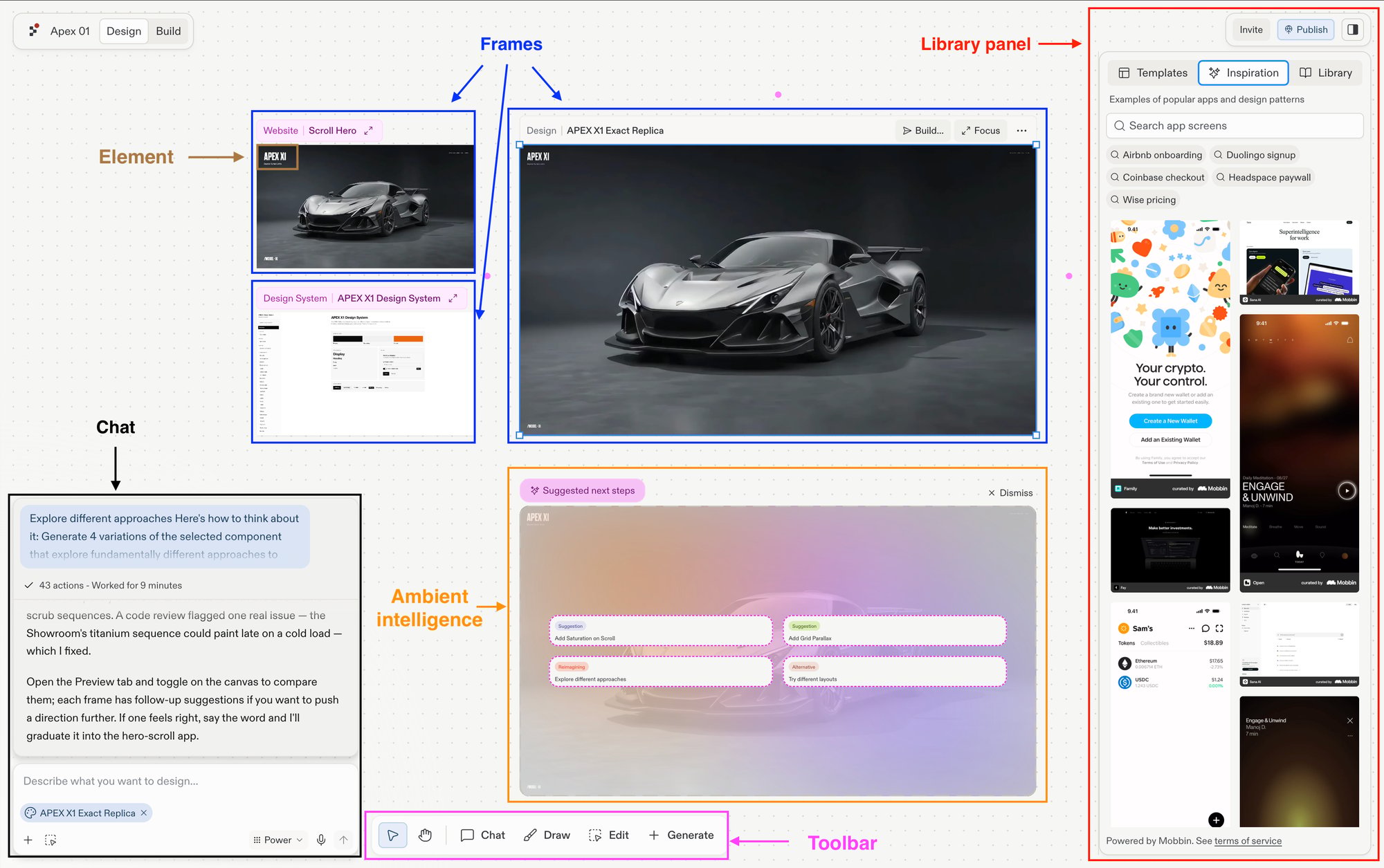Open the Power model dropdown
The height and width of the screenshot is (868, 1384).
pyautogui.click(x=278, y=840)
